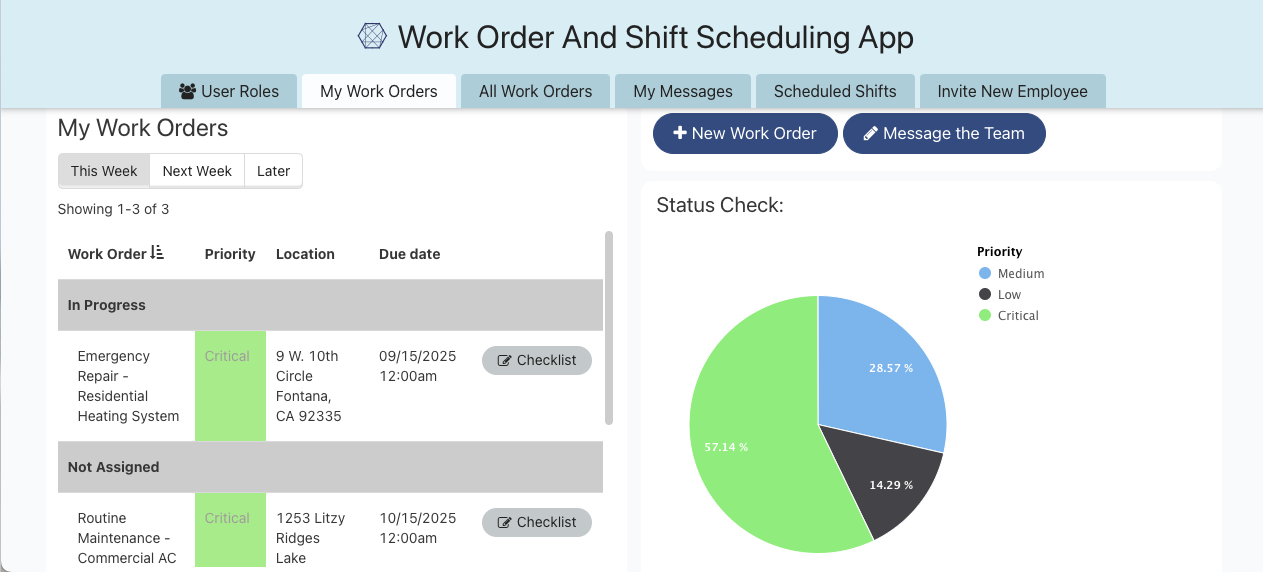Click the hexagon app logo icon
Screen dimensions: 1263x572
coord(372,37)
